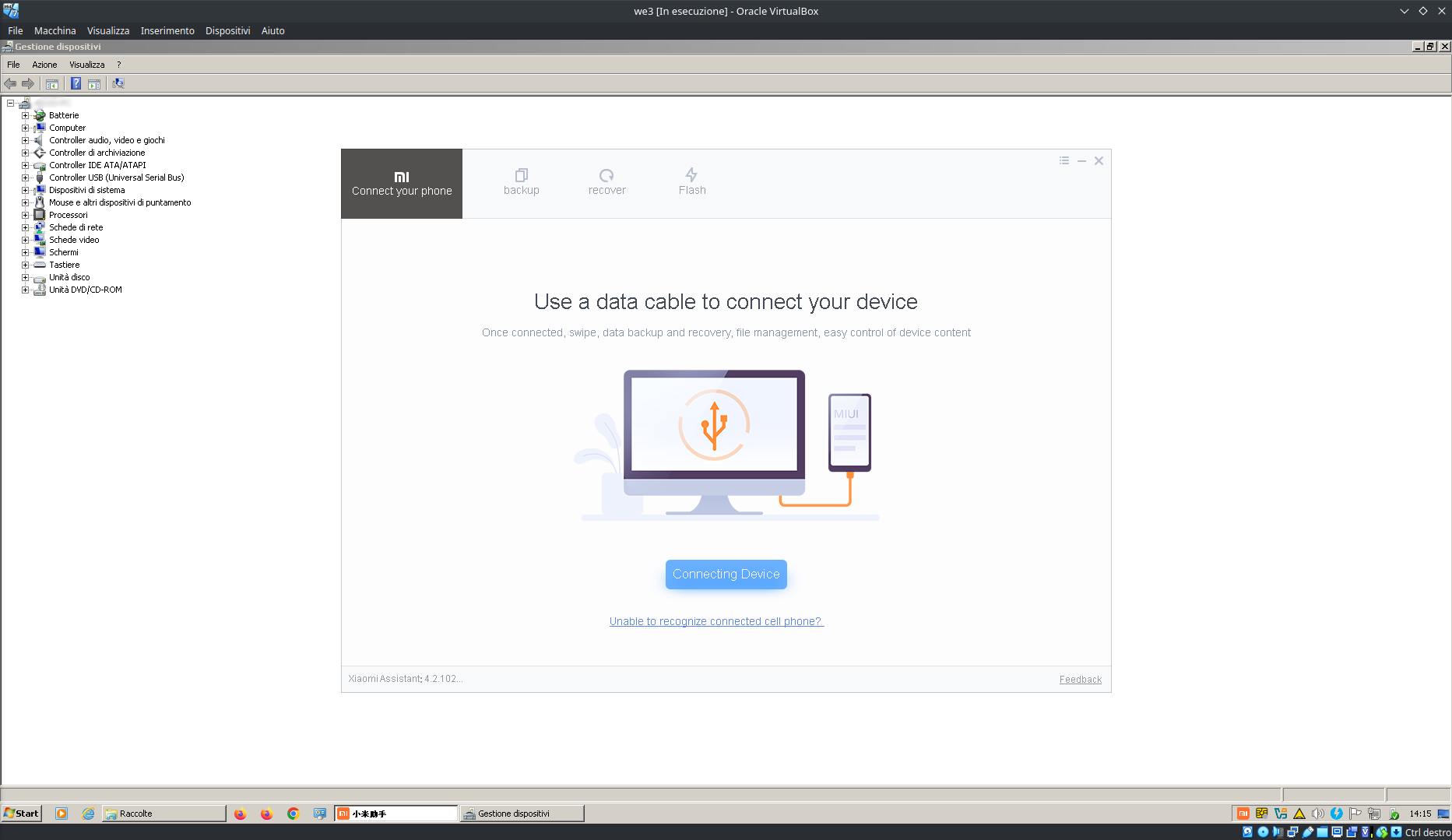Image resolution: width=1452 pixels, height=840 pixels.
Task: Open the Flash tab
Action: coord(691,182)
